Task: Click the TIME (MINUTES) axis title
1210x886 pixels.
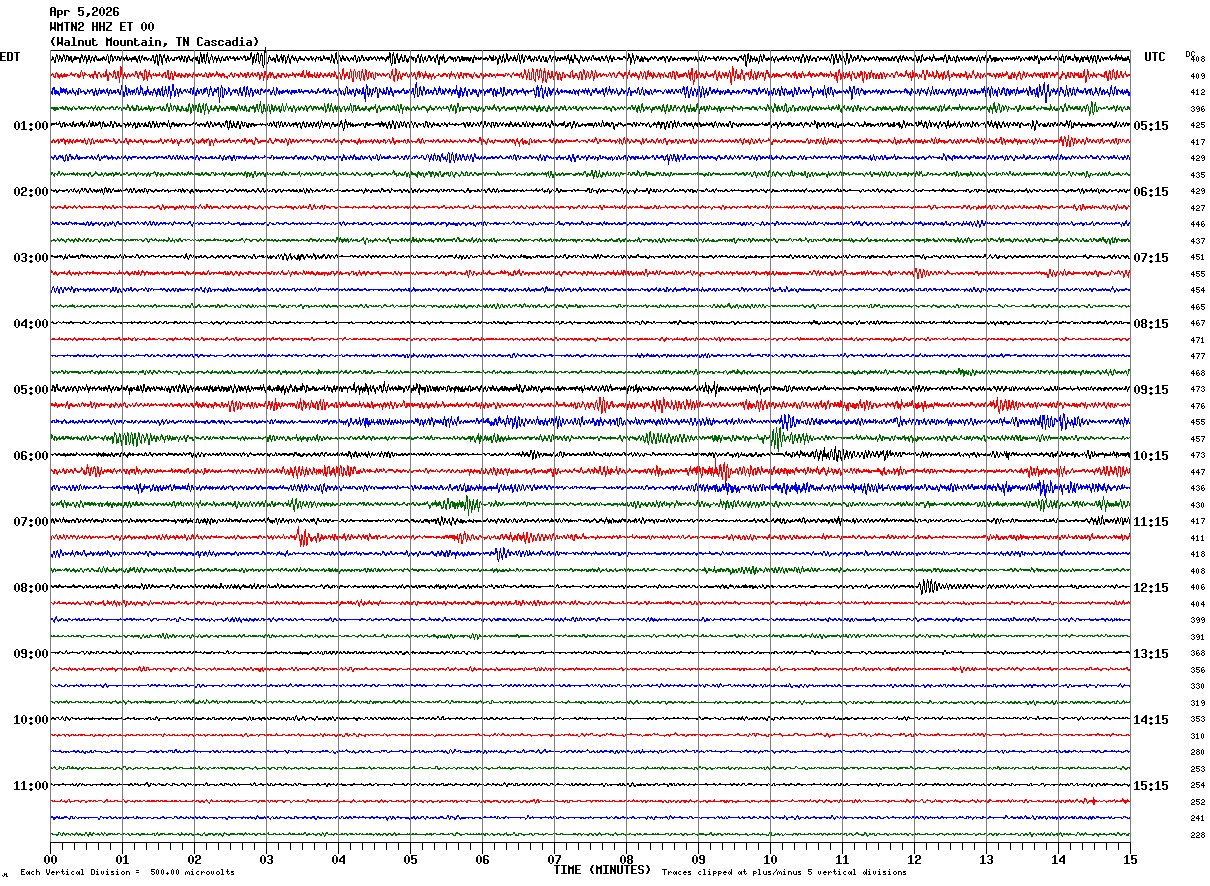Action: pos(602,870)
